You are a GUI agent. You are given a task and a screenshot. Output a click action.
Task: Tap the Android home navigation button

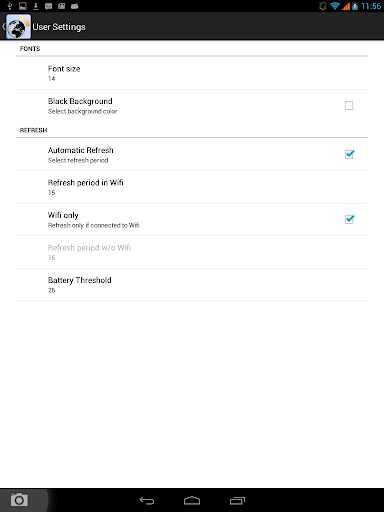pos(192,500)
